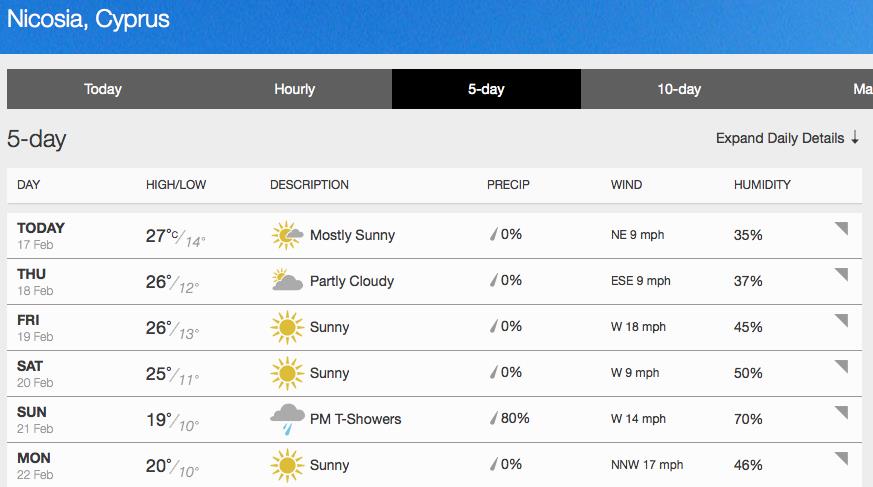Click the Mostly Sunny weather icon for today
This screenshot has width=873, height=487.
click(x=287, y=235)
